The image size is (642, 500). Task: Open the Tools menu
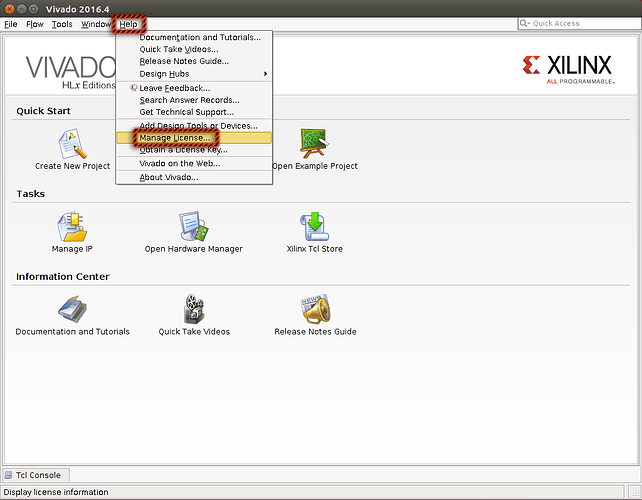pyautogui.click(x=62, y=23)
